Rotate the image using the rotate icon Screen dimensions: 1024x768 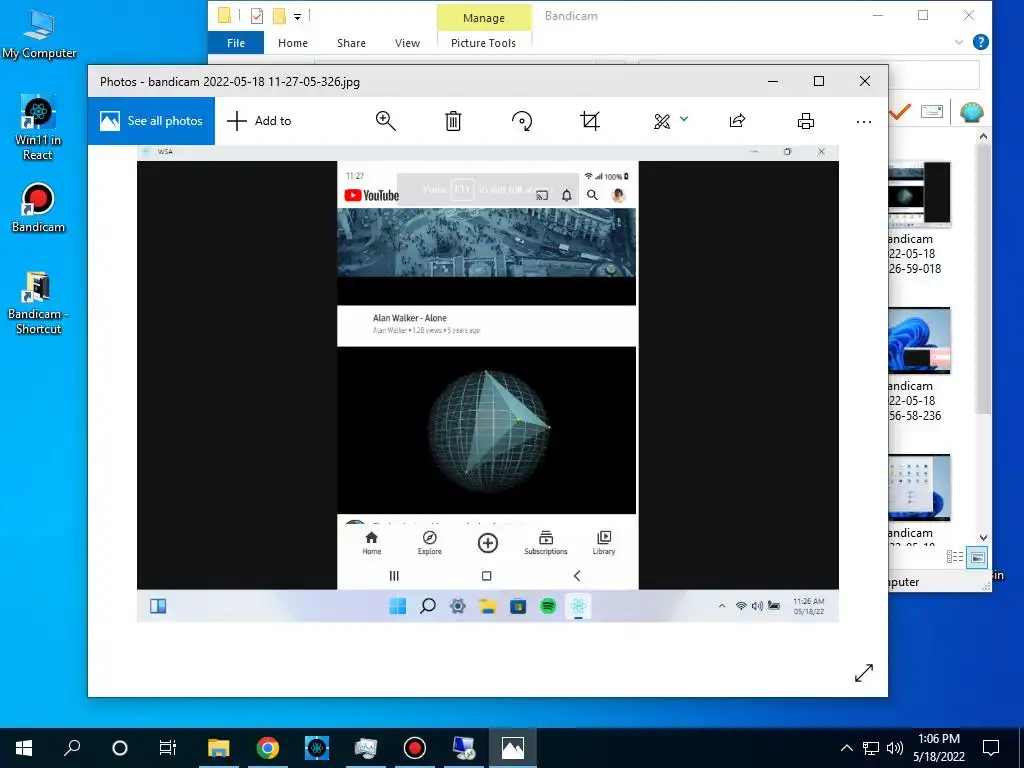click(x=522, y=121)
